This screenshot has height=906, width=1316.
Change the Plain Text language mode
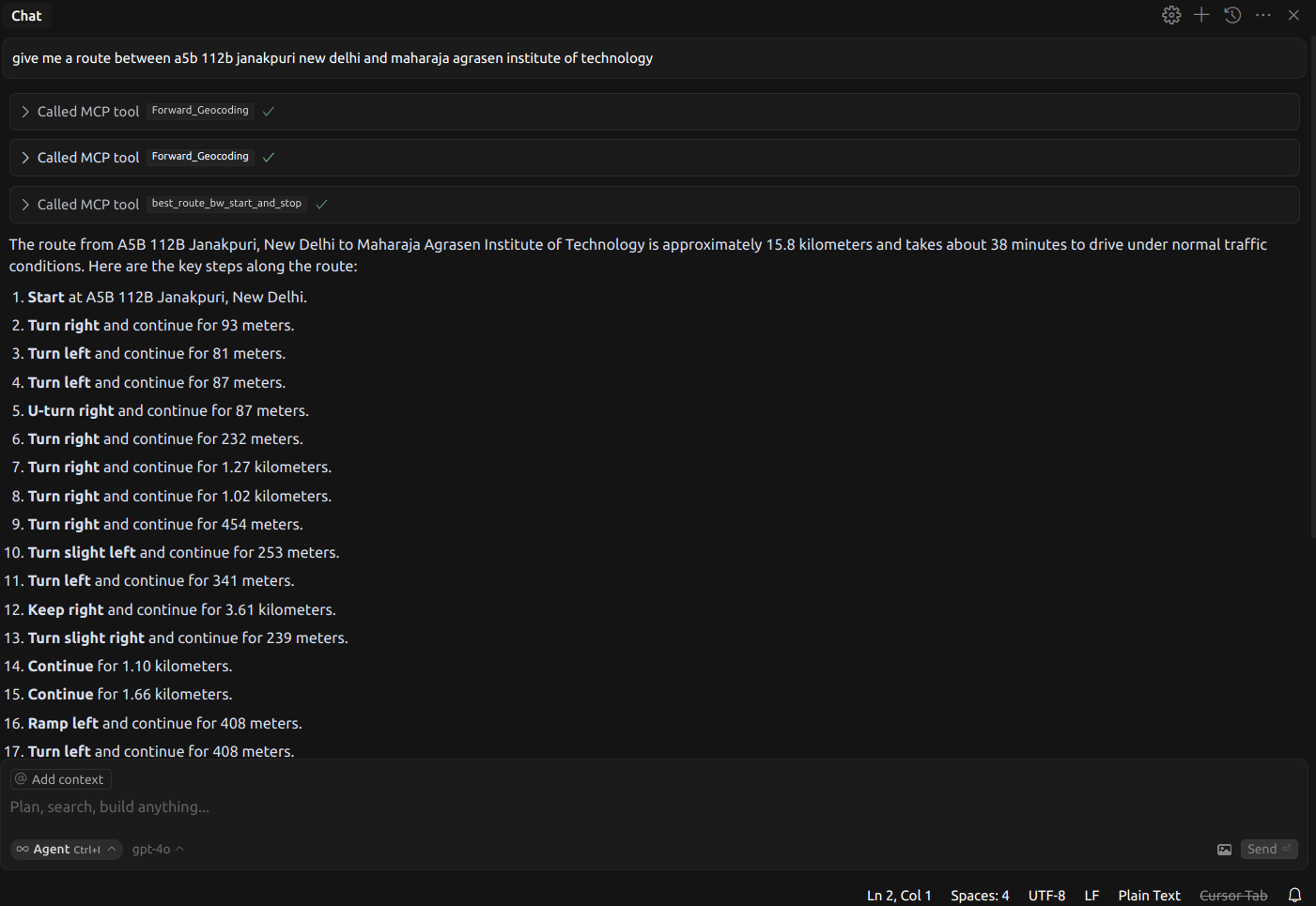coord(1149,896)
